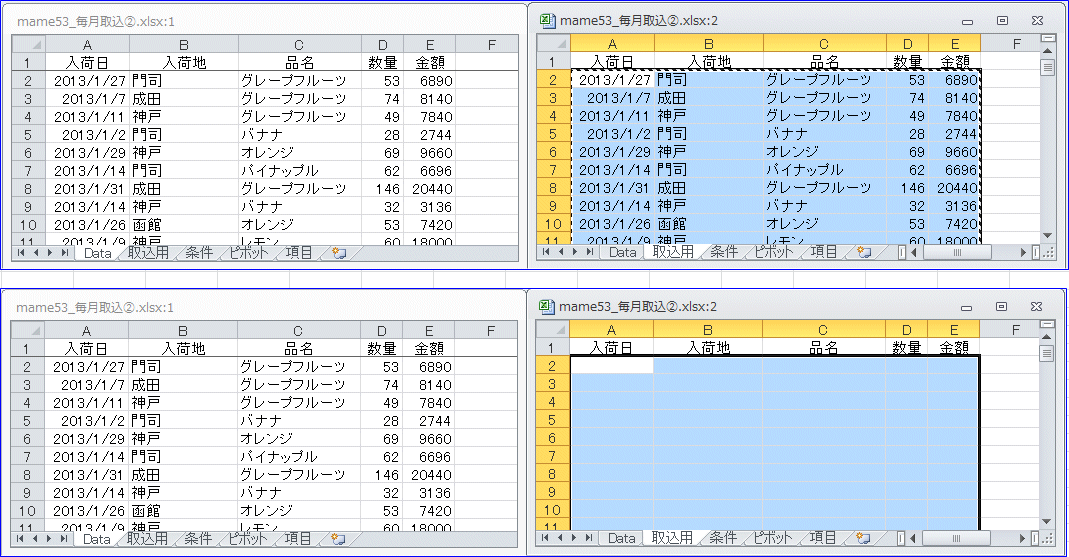Click previous-sheet arrow in upper-left window

[35, 253]
